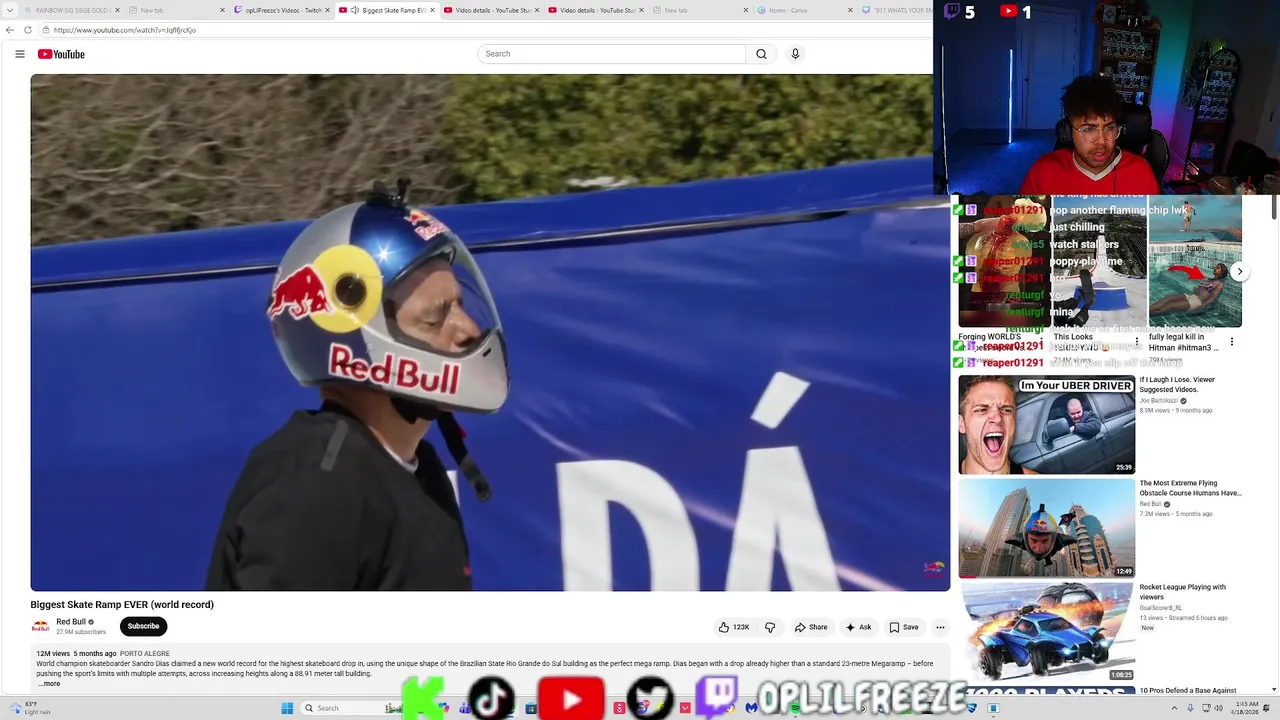Open more actions three-dot menu

pos(940,627)
